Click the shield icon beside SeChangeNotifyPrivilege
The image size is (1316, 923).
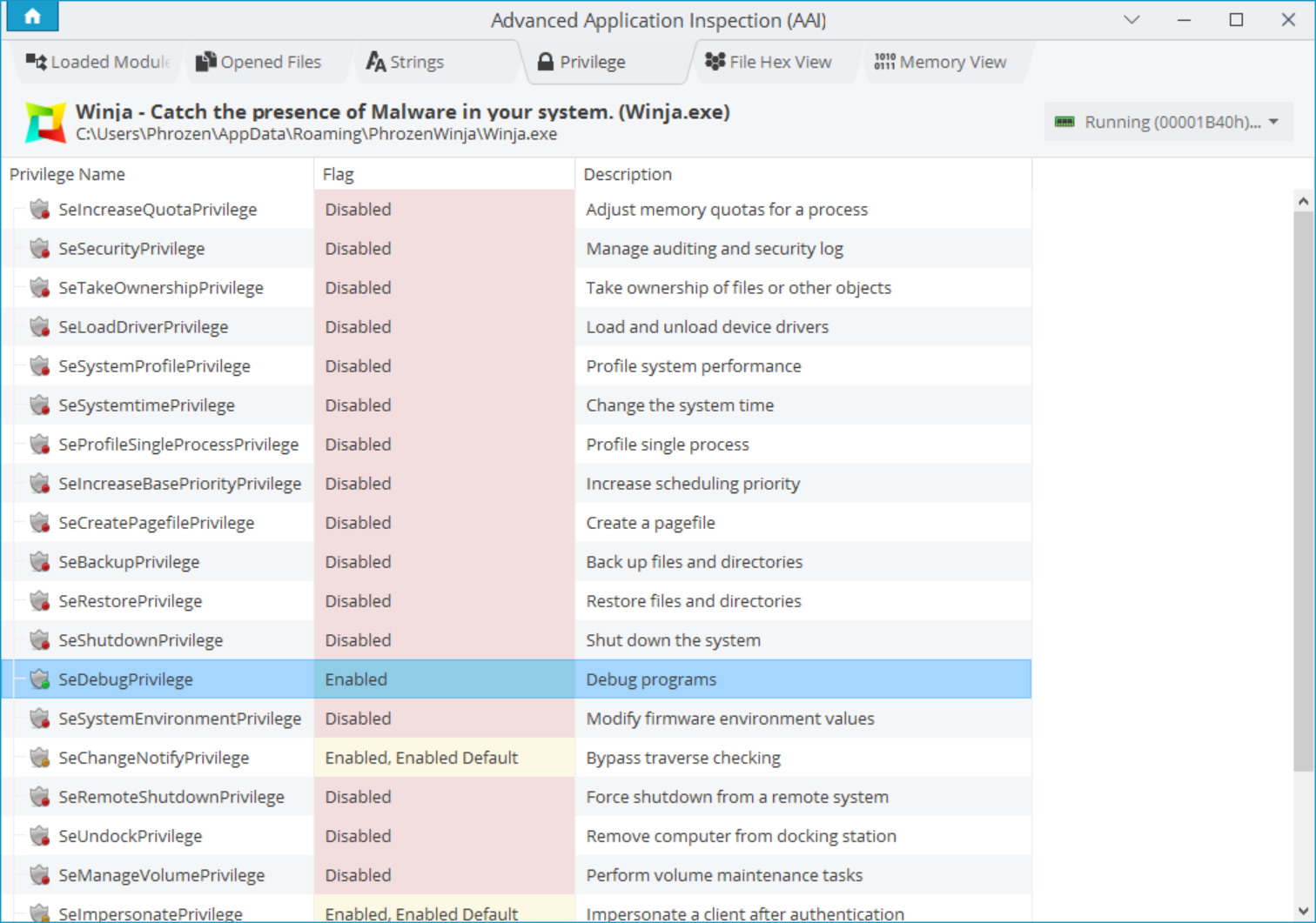(x=39, y=758)
